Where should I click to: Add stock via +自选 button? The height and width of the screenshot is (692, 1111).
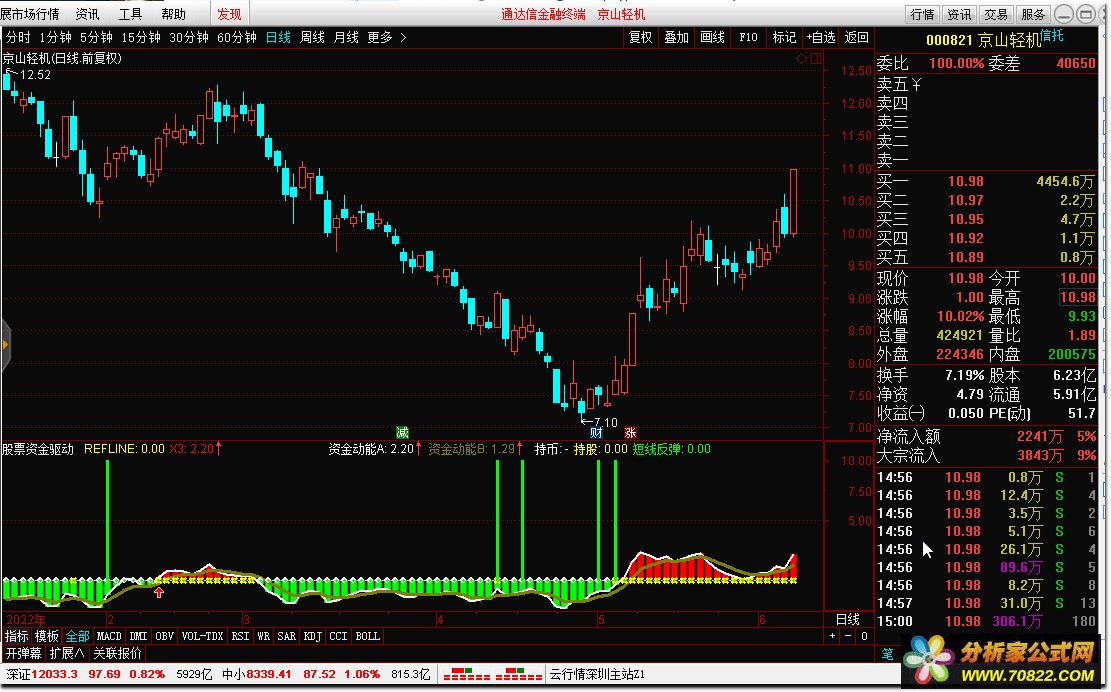click(x=821, y=38)
